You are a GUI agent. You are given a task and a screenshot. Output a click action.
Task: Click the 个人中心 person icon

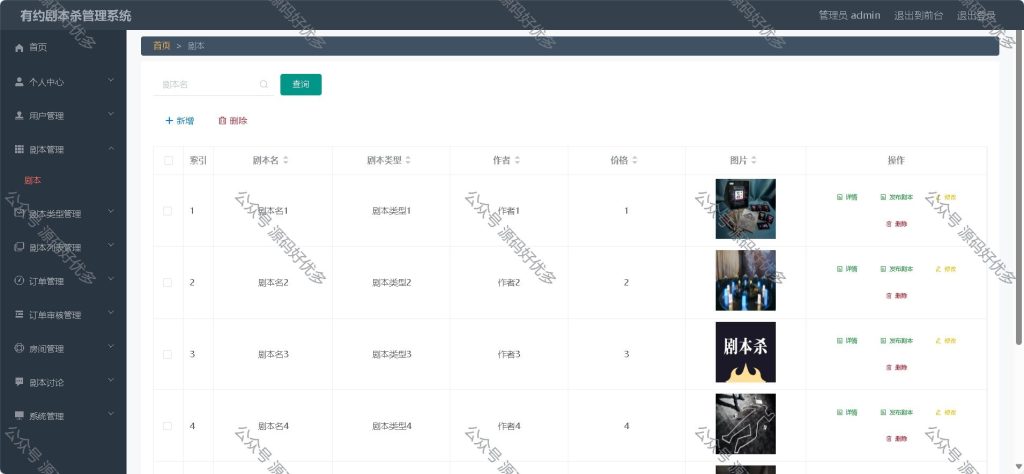(x=19, y=82)
